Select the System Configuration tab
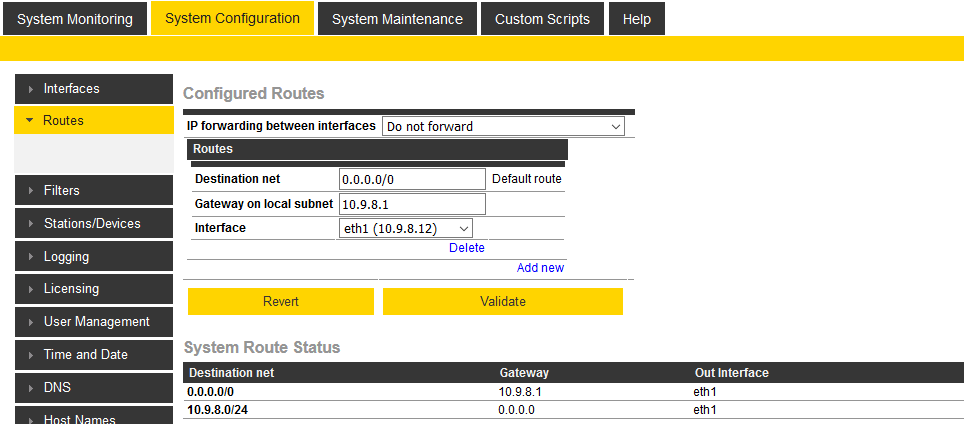This screenshot has width=964, height=424. (x=232, y=18)
